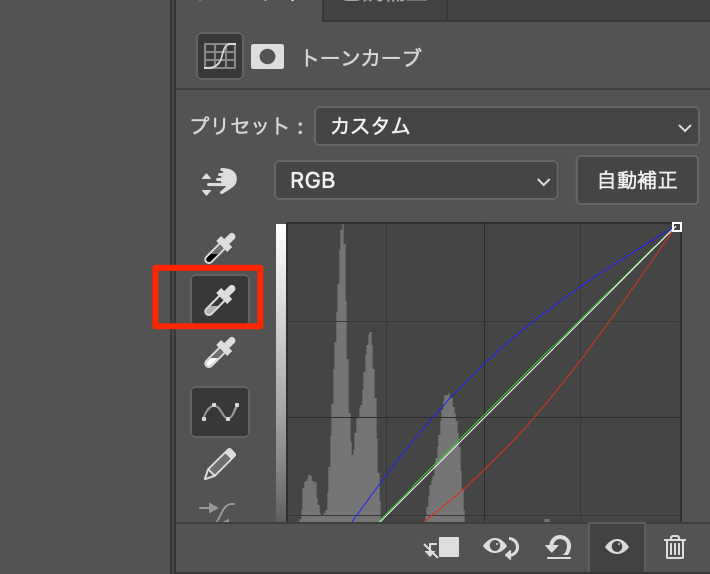
Task: Click the curve's top-right endpoint handle
Action: (x=677, y=228)
